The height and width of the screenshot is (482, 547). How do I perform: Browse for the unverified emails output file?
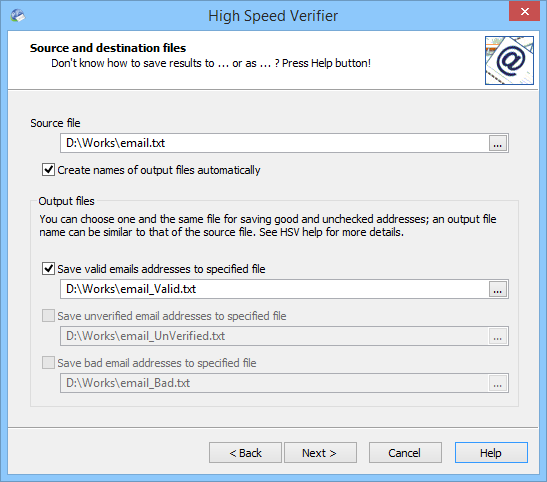497,336
